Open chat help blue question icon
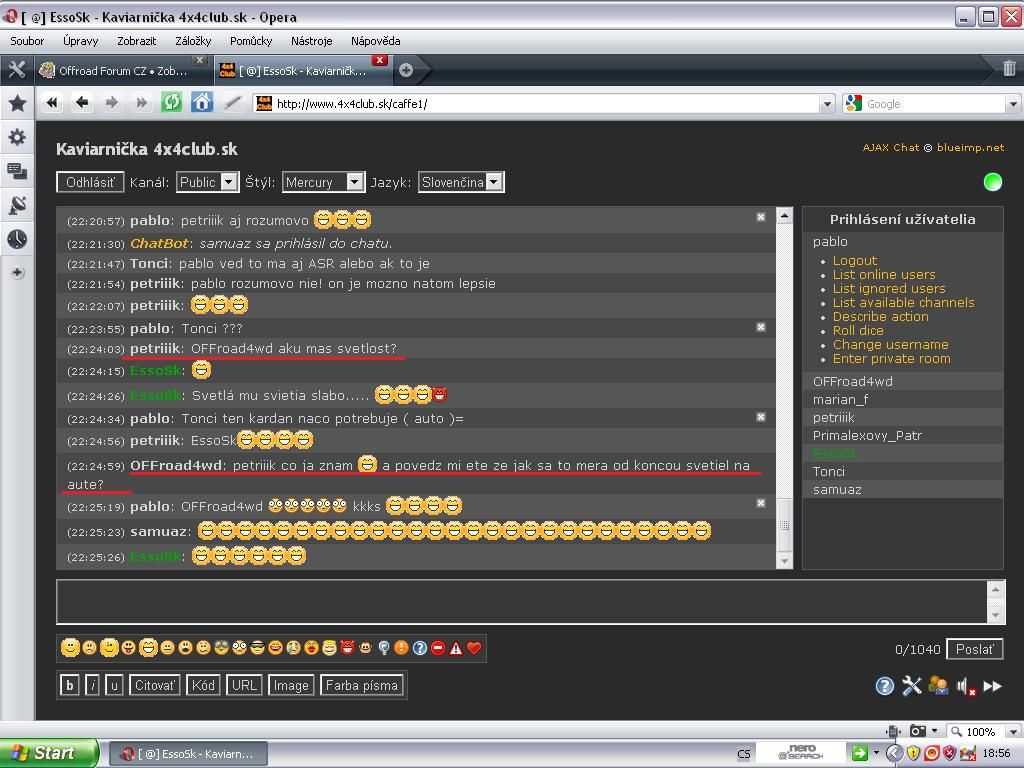Viewport: 1024px width, 768px height. point(884,686)
